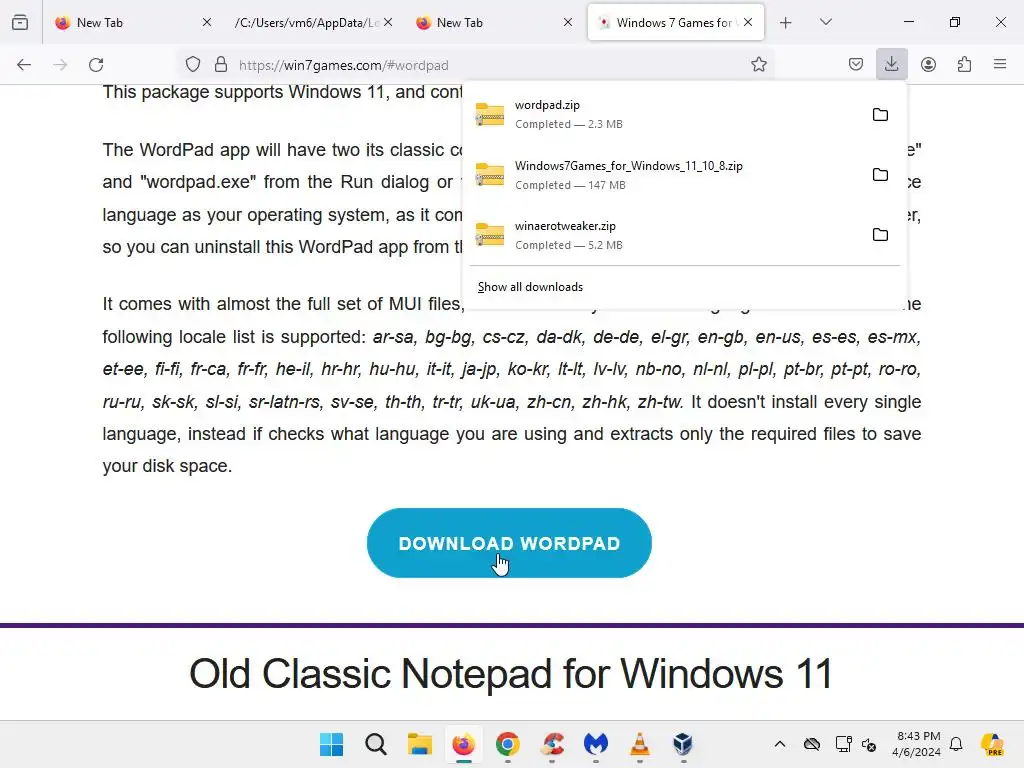Open the cloud sync tray icon
Viewport: 1024px width, 768px height.
pos(812,744)
